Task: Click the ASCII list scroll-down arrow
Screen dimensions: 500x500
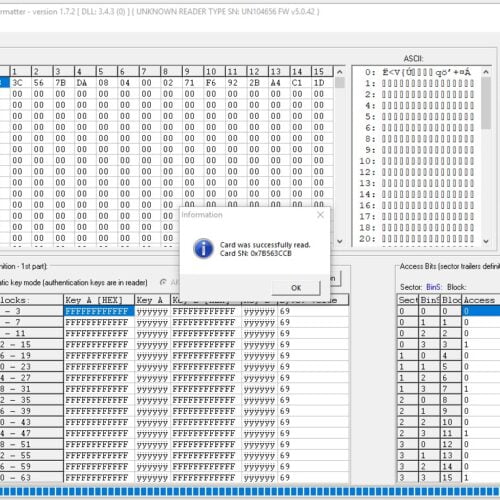Action: click(x=486, y=241)
